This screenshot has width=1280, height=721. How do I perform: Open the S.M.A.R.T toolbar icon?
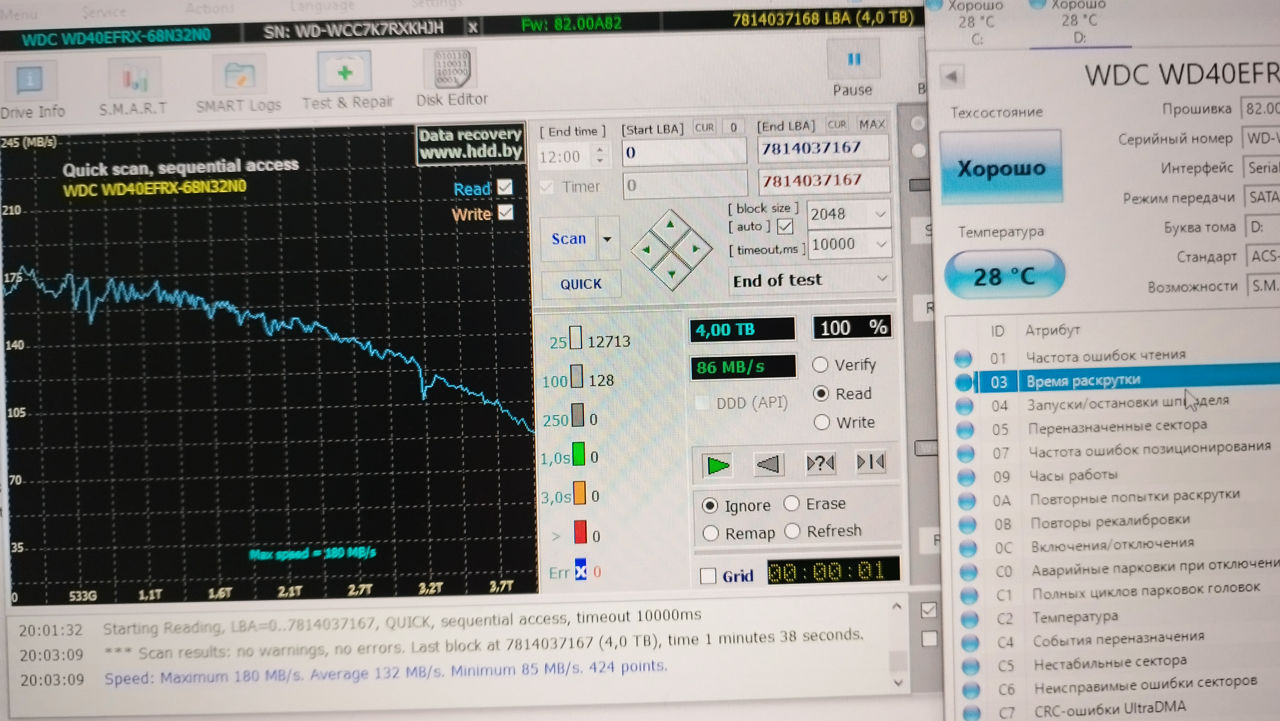coord(133,87)
